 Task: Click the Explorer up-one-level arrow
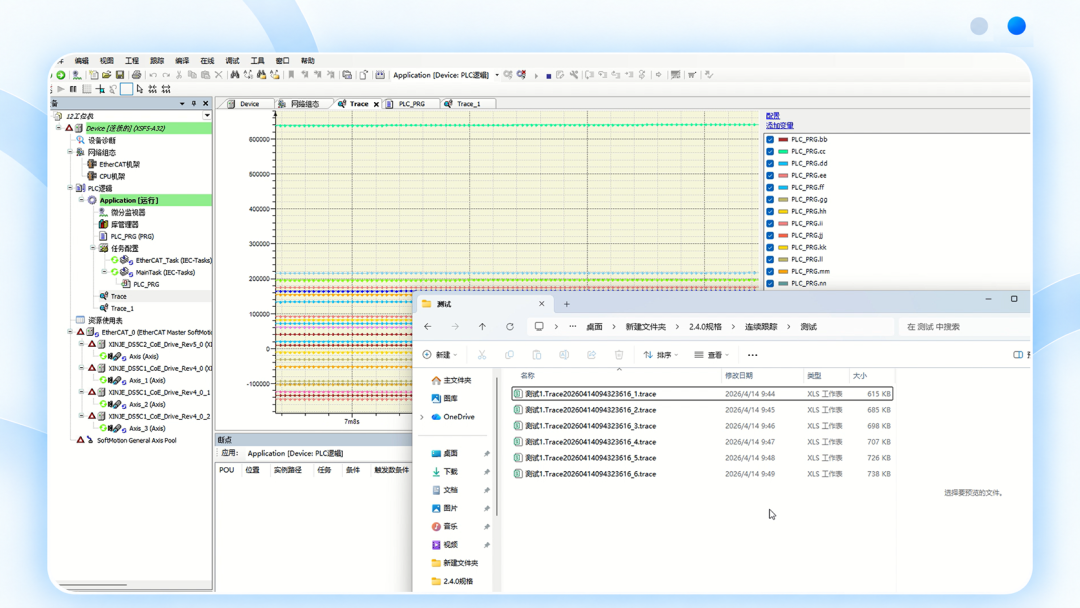click(482, 327)
